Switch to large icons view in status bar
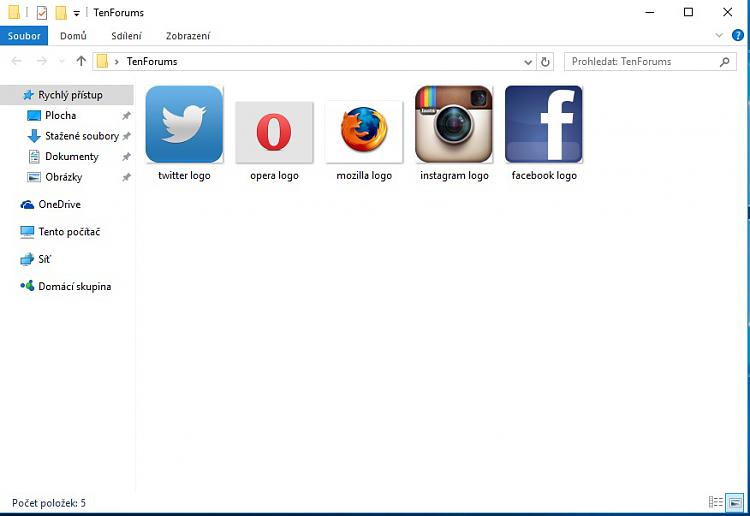Screen dimensions: 750x516 pyautogui.click(x=735, y=502)
